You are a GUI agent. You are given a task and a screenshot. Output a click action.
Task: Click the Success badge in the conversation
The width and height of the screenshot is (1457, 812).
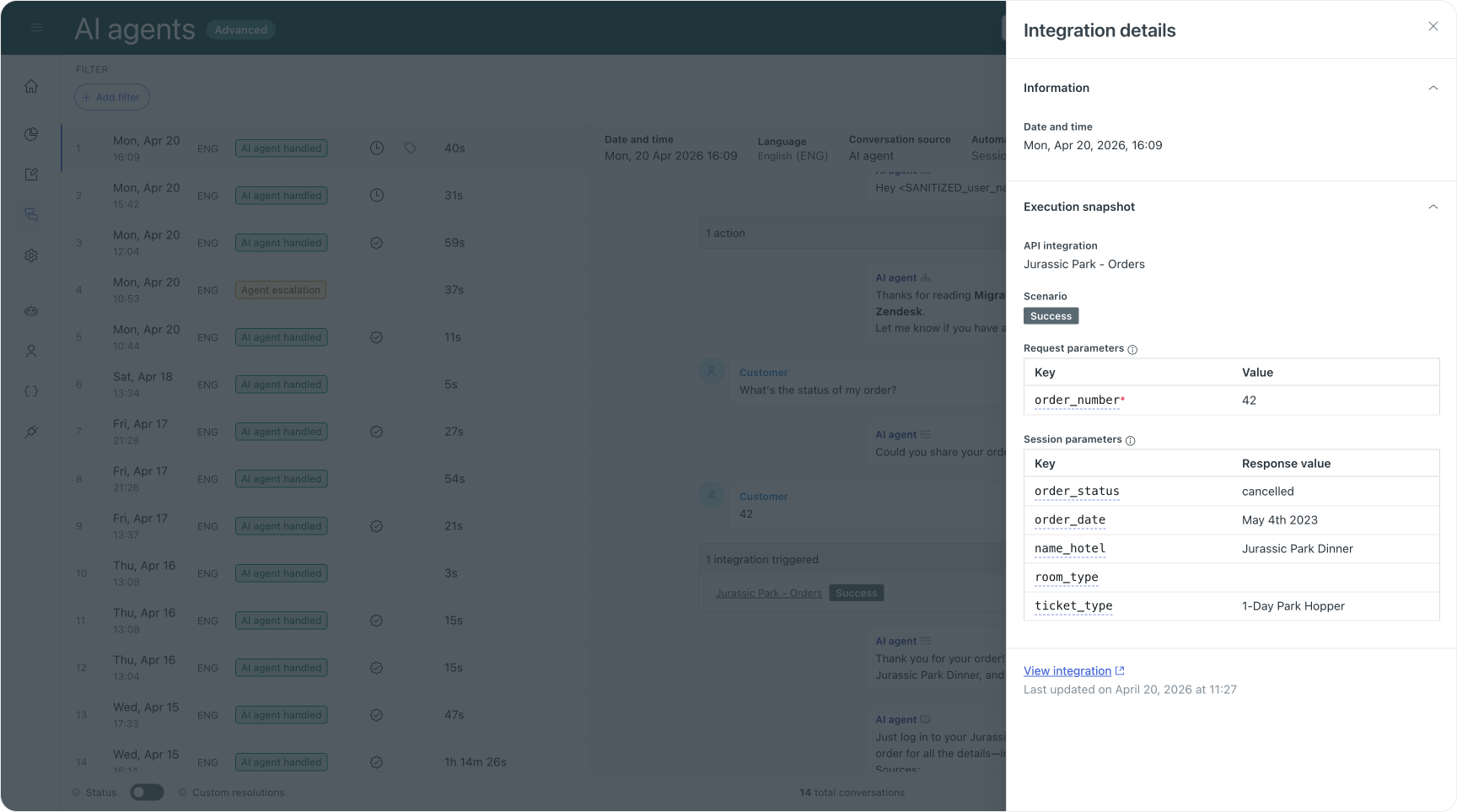(857, 594)
